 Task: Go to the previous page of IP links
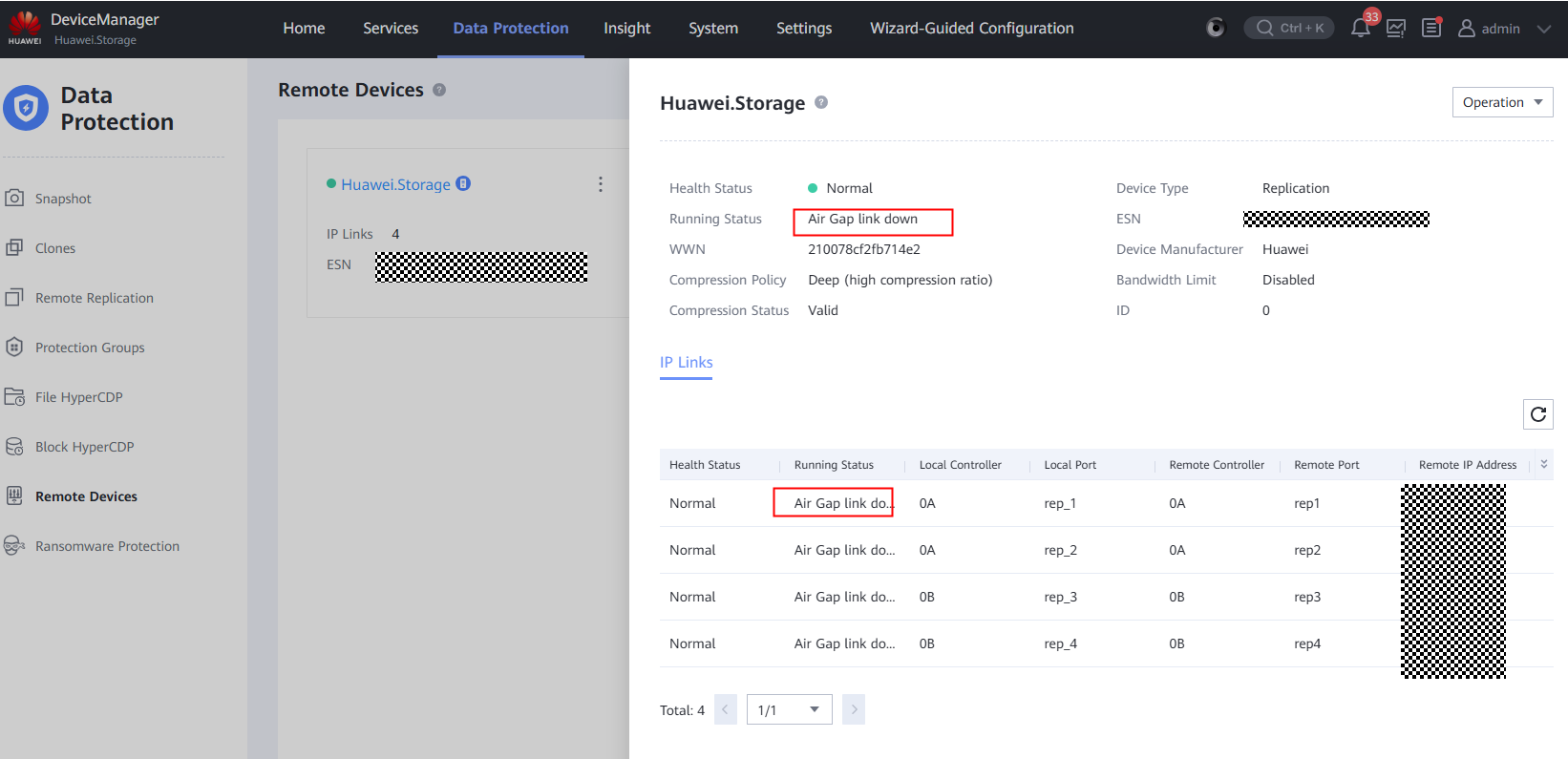(x=726, y=709)
